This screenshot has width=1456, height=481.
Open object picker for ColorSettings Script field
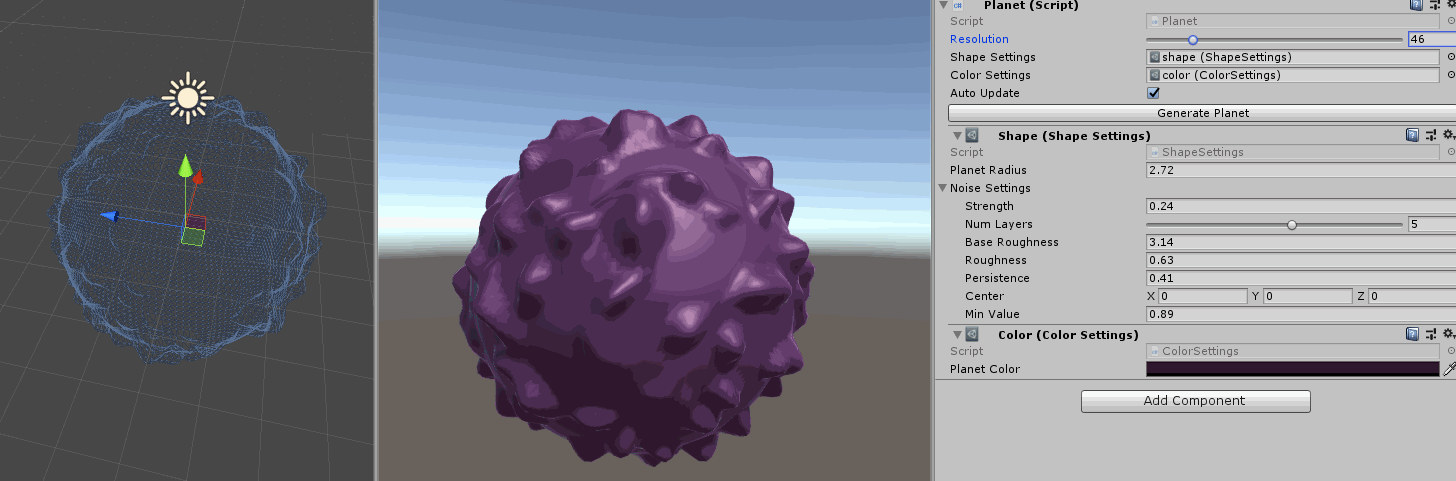(x=1450, y=351)
